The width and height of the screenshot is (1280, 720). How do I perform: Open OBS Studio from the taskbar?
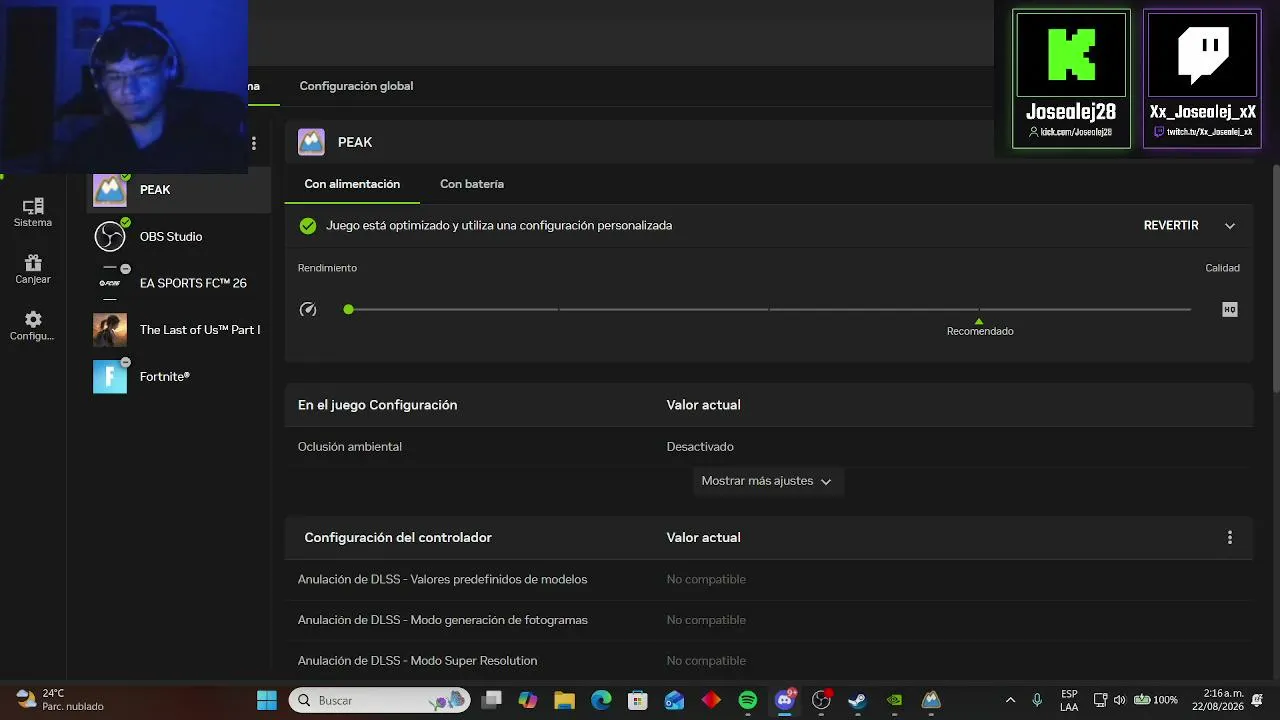click(x=821, y=701)
